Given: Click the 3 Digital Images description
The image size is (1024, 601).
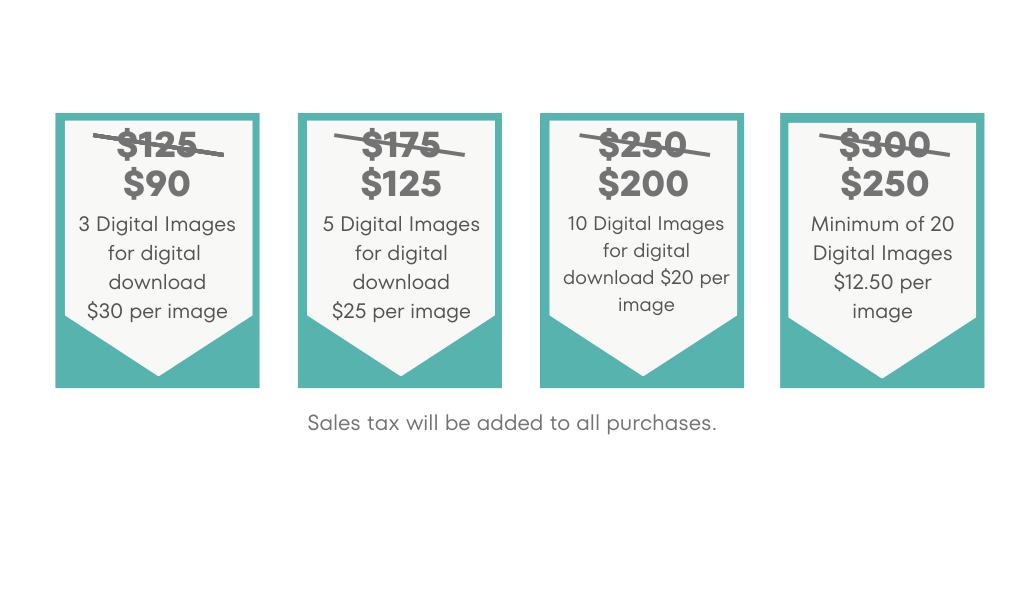Looking at the screenshot, I should coord(157,267).
